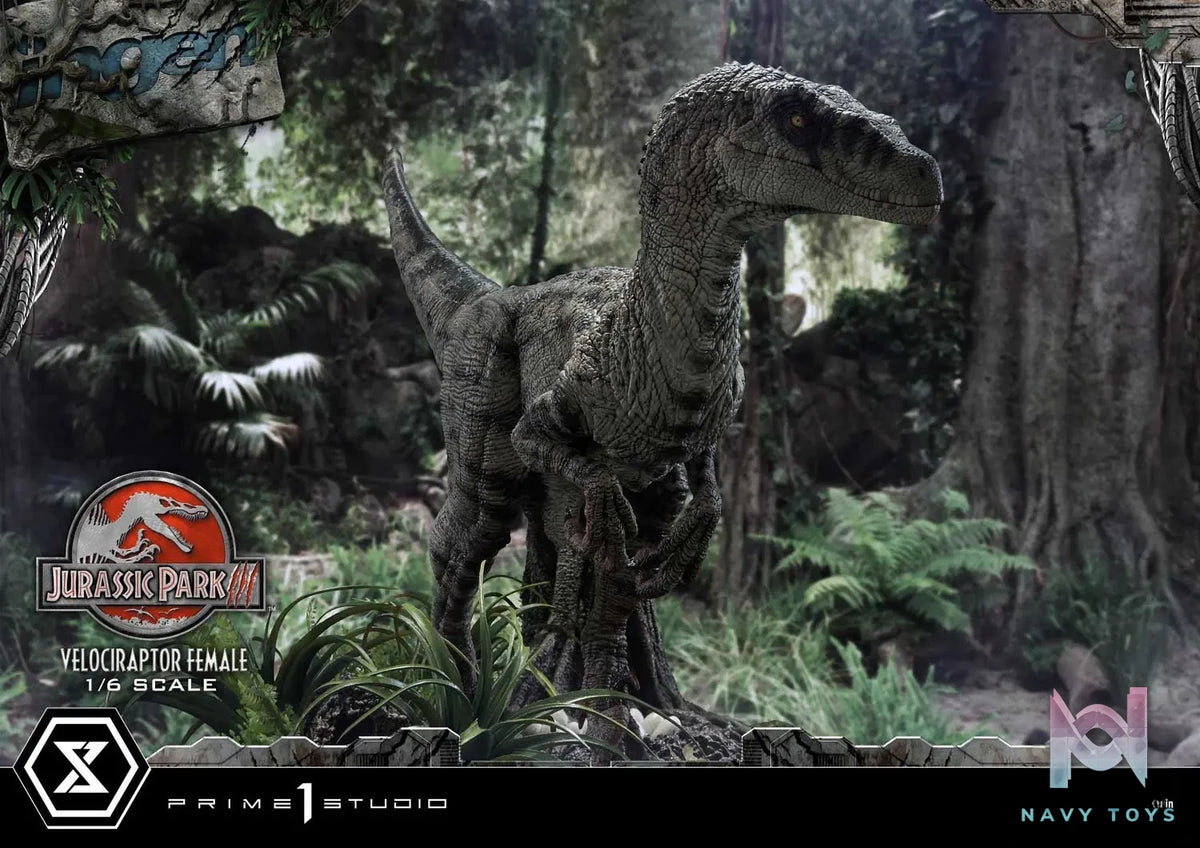Click the Prime 1 Studio hexagon logo

pos(81,767)
